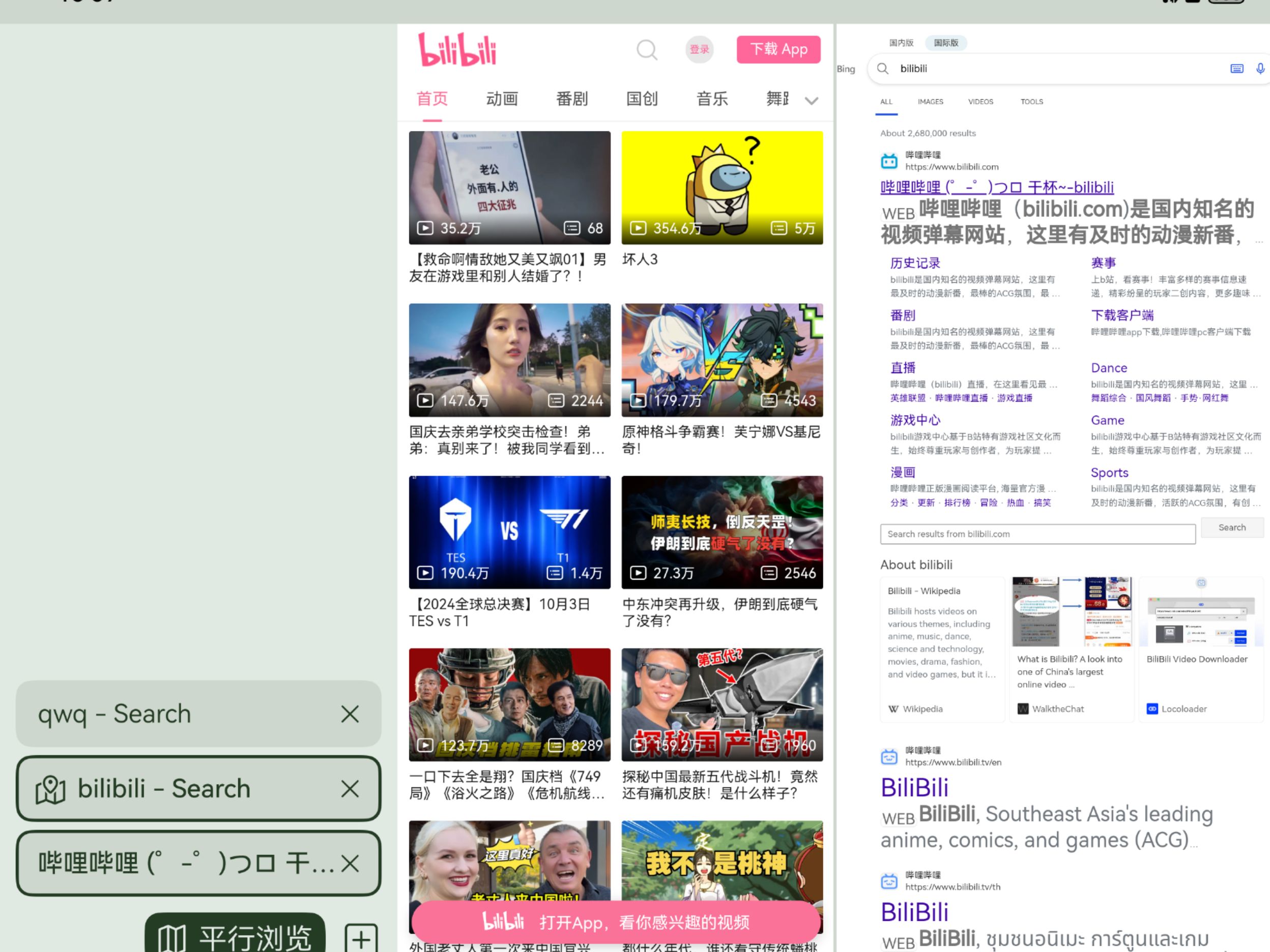Open the 国创 tab
The height and width of the screenshot is (952, 1270).
pyautogui.click(x=642, y=99)
